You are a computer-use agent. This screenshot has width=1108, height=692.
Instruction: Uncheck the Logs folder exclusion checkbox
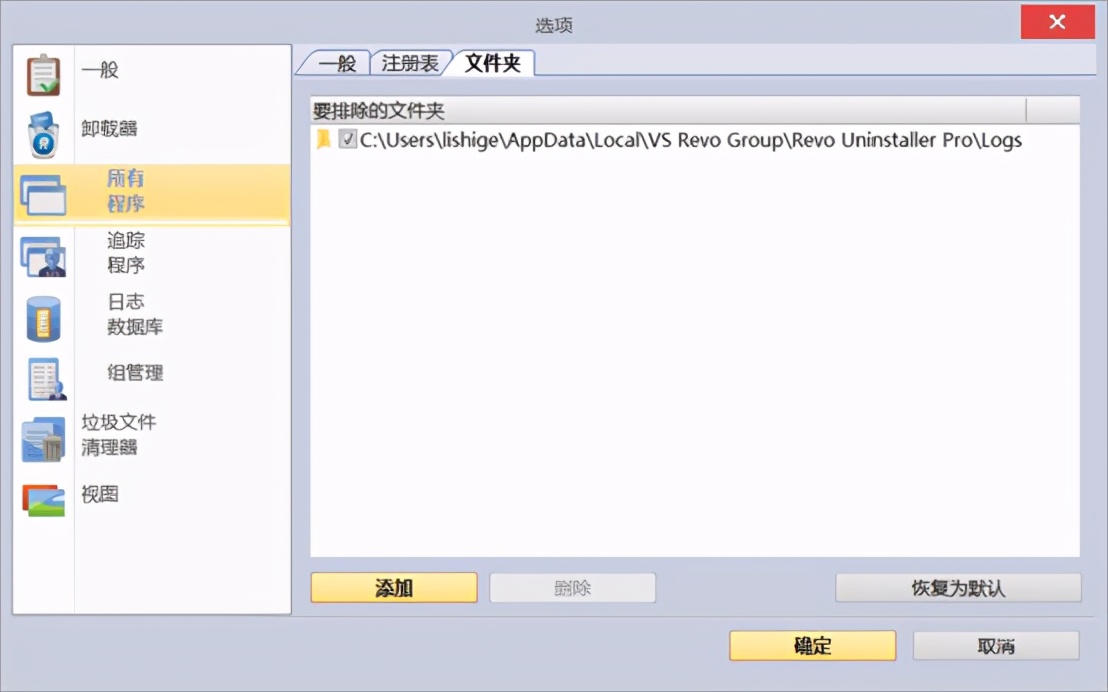[x=347, y=139]
